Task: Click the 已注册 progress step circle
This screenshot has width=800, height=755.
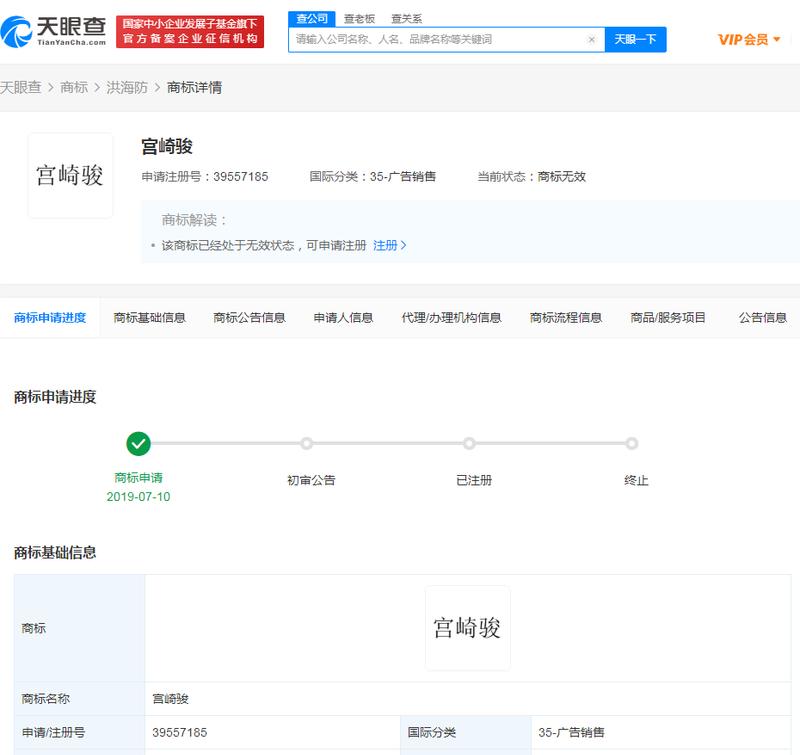Action: click(469, 443)
